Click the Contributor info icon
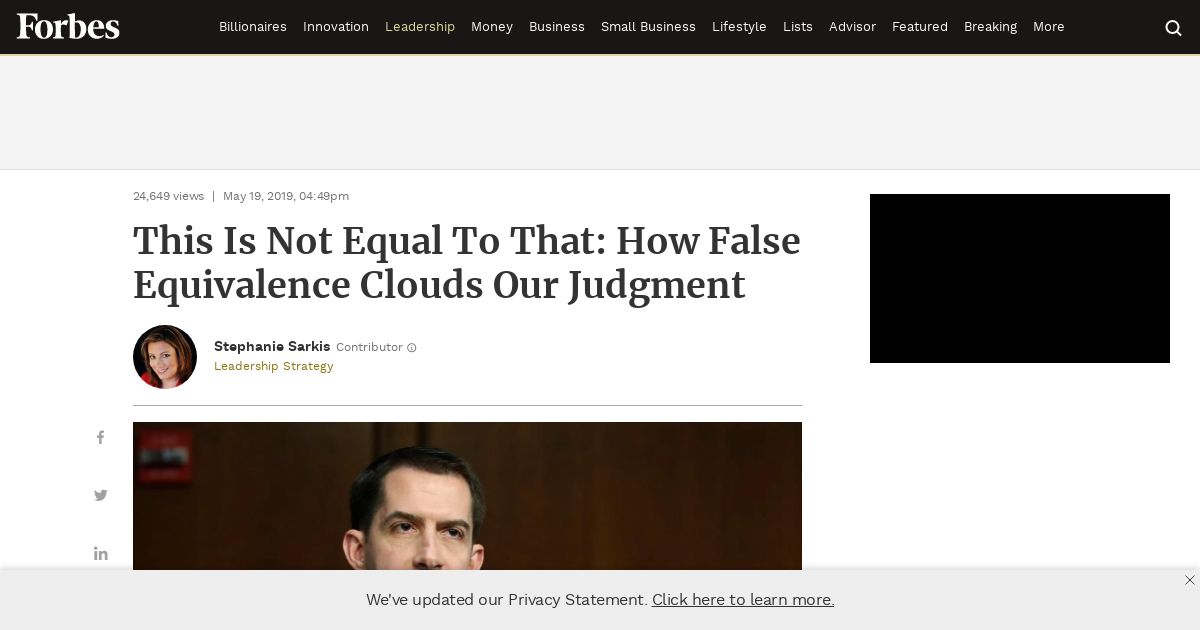This screenshot has width=1200, height=630. (x=412, y=348)
